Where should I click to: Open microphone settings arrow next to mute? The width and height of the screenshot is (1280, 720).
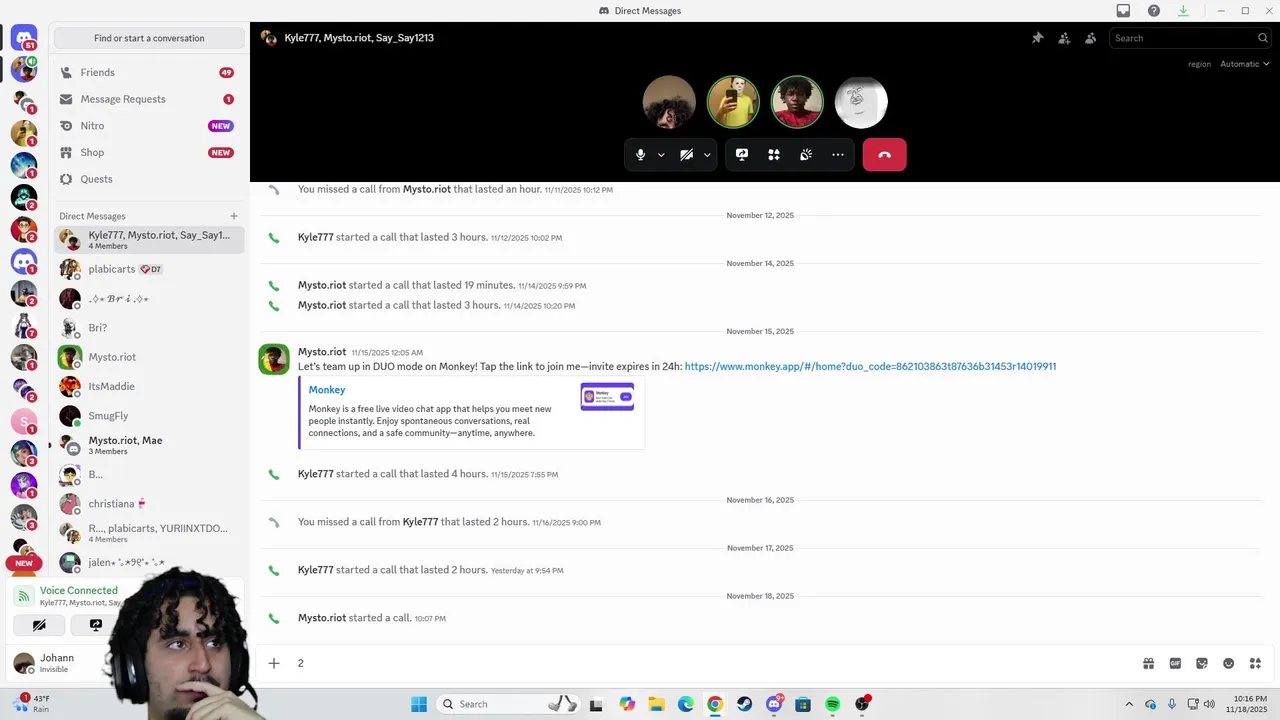(x=661, y=155)
